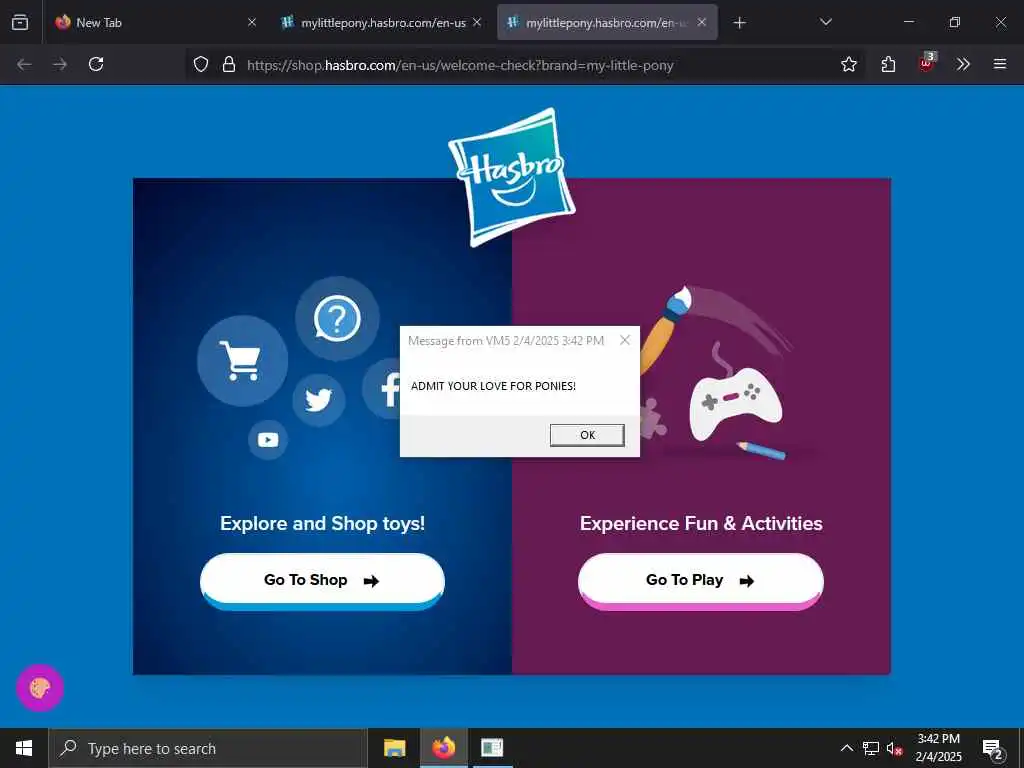Open File Explorer from taskbar
This screenshot has width=1024, height=768.
394,748
